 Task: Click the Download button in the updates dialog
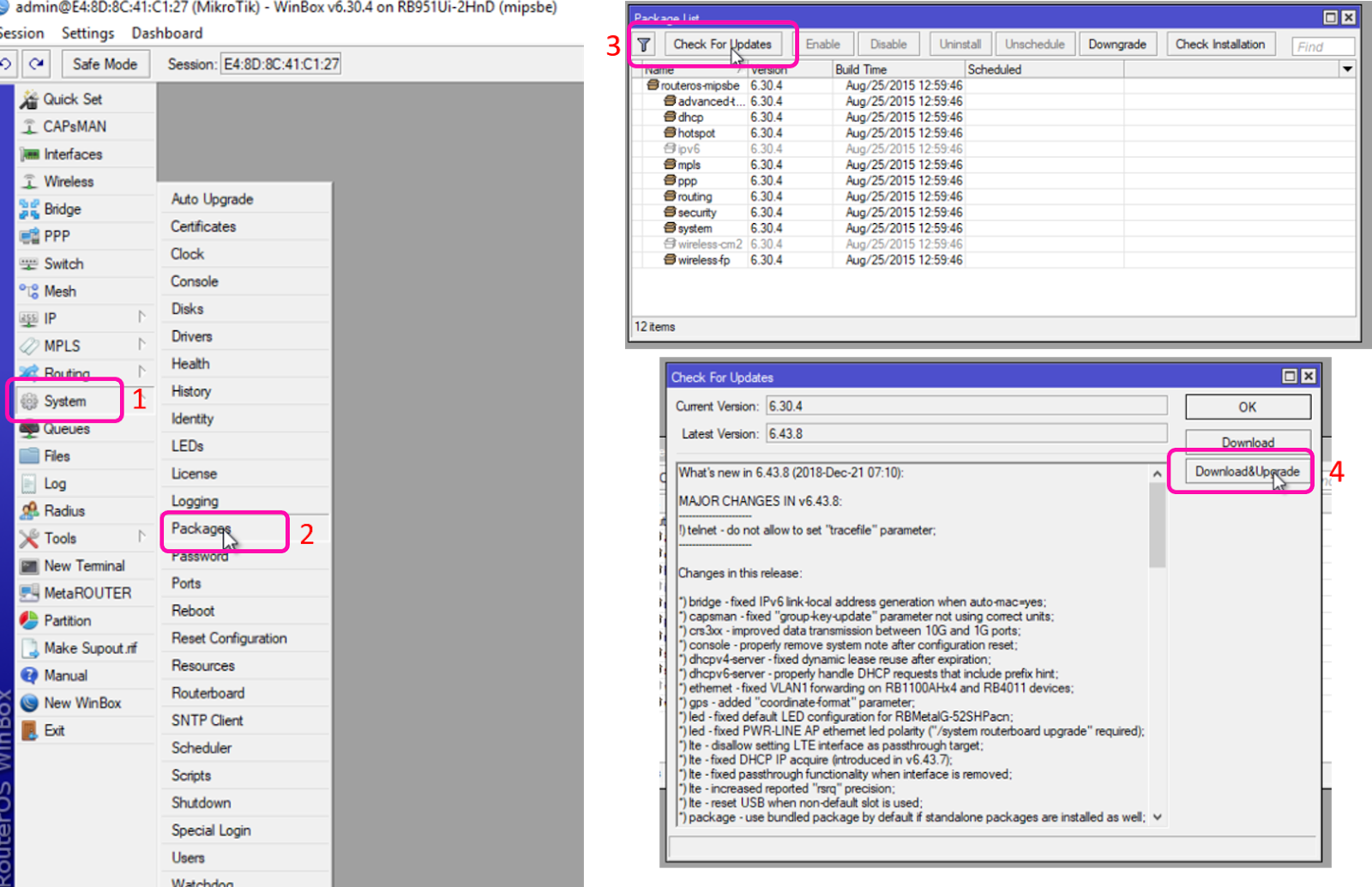point(1248,442)
